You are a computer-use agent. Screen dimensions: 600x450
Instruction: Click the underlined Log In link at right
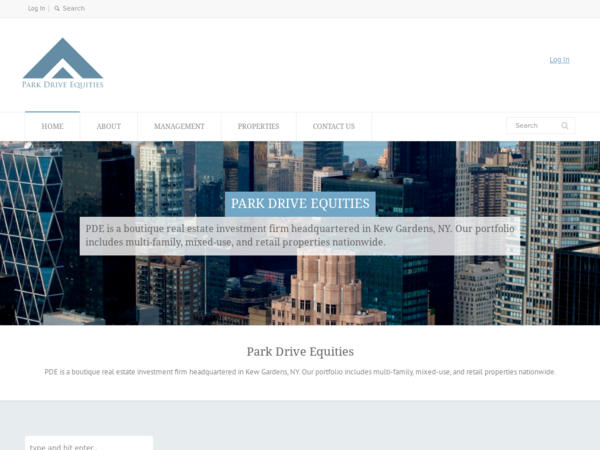pyautogui.click(x=559, y=60)
